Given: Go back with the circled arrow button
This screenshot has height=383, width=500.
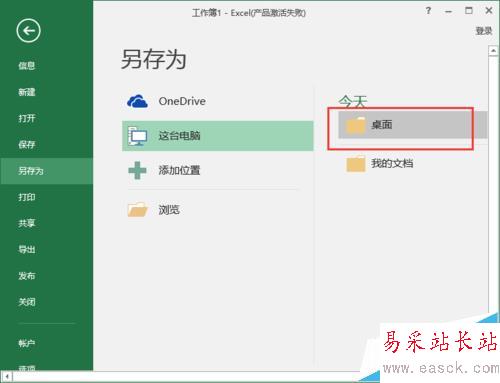Looking at the screenshot, I should [x=28, y=31].
